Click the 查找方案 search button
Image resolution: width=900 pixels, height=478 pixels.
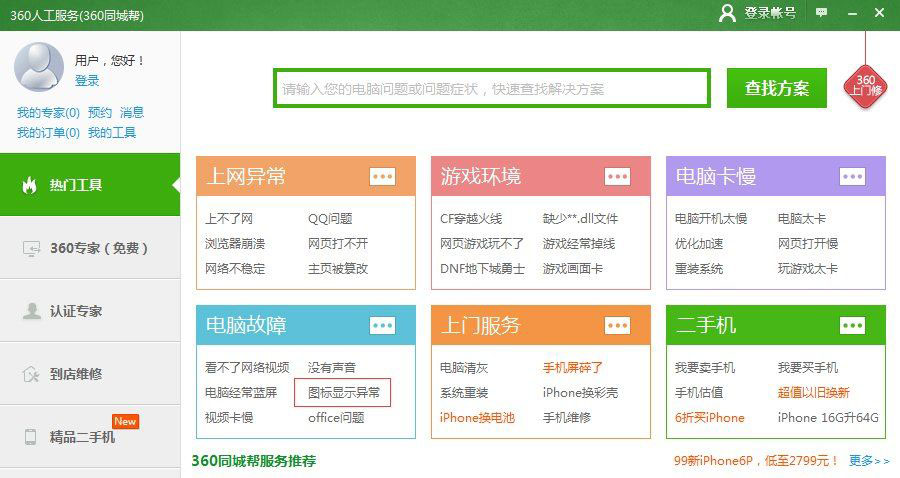[x=777, y=88]
